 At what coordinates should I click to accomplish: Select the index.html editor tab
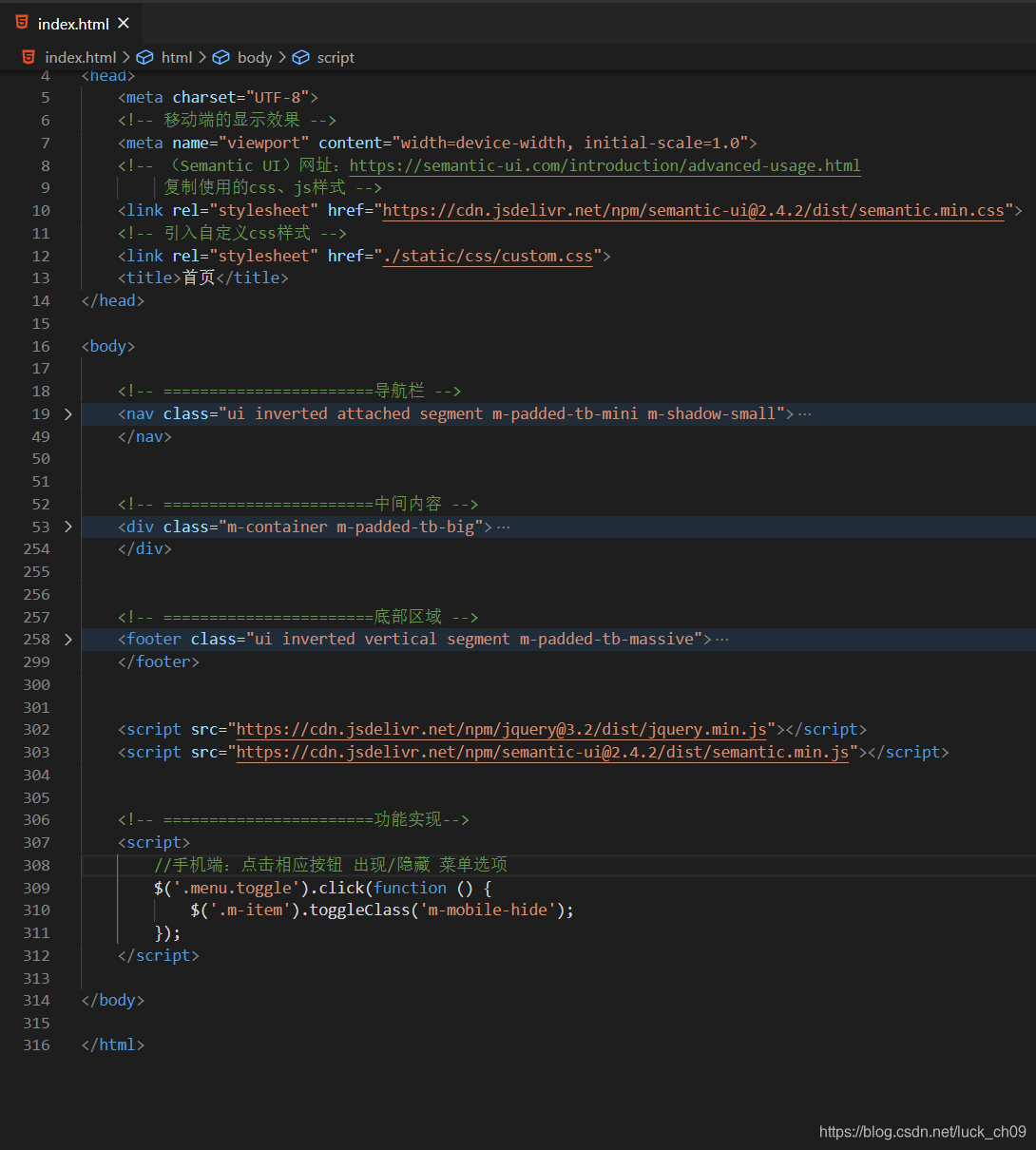click(x=72, y=23)
